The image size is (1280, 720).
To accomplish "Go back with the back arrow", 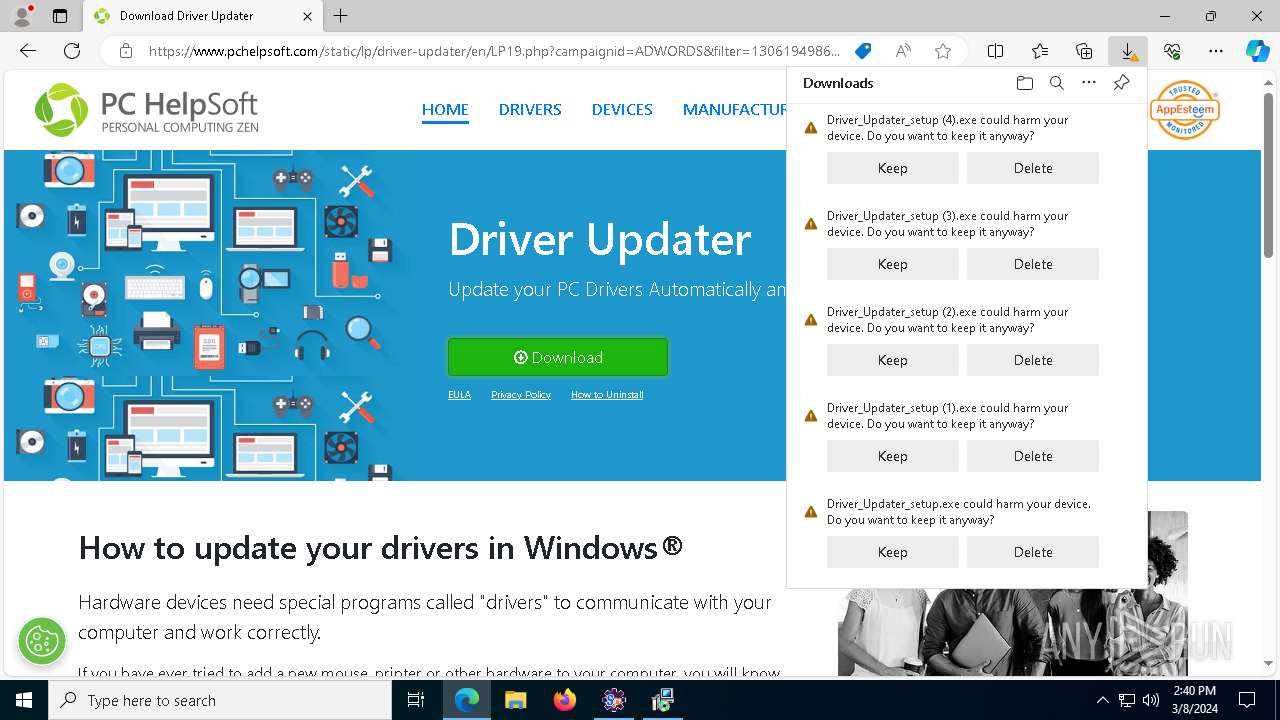I will pyautogui.click(x=28, y=51).
